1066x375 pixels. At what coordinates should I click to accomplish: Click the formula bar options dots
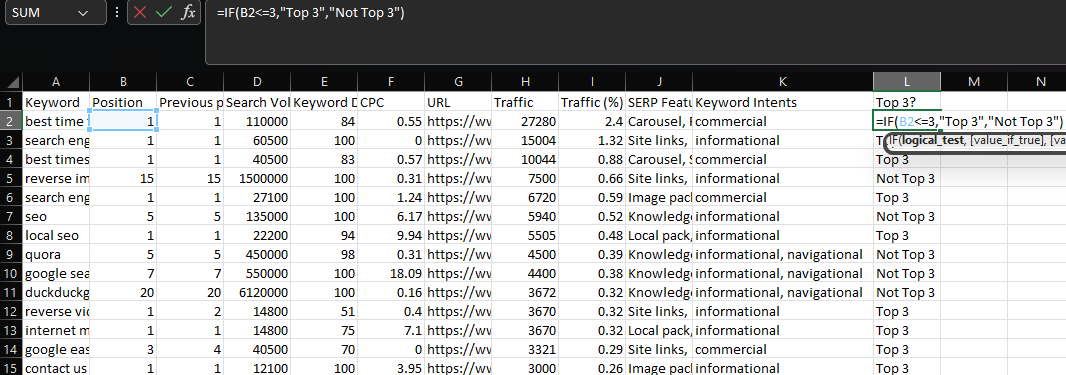click(x=117, y=13)
